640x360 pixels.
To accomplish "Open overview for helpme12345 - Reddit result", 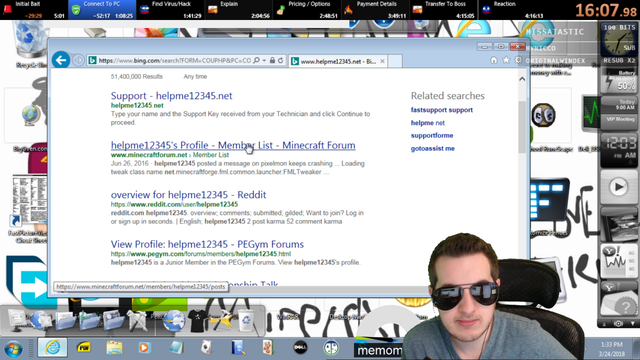I will (188, 195).
